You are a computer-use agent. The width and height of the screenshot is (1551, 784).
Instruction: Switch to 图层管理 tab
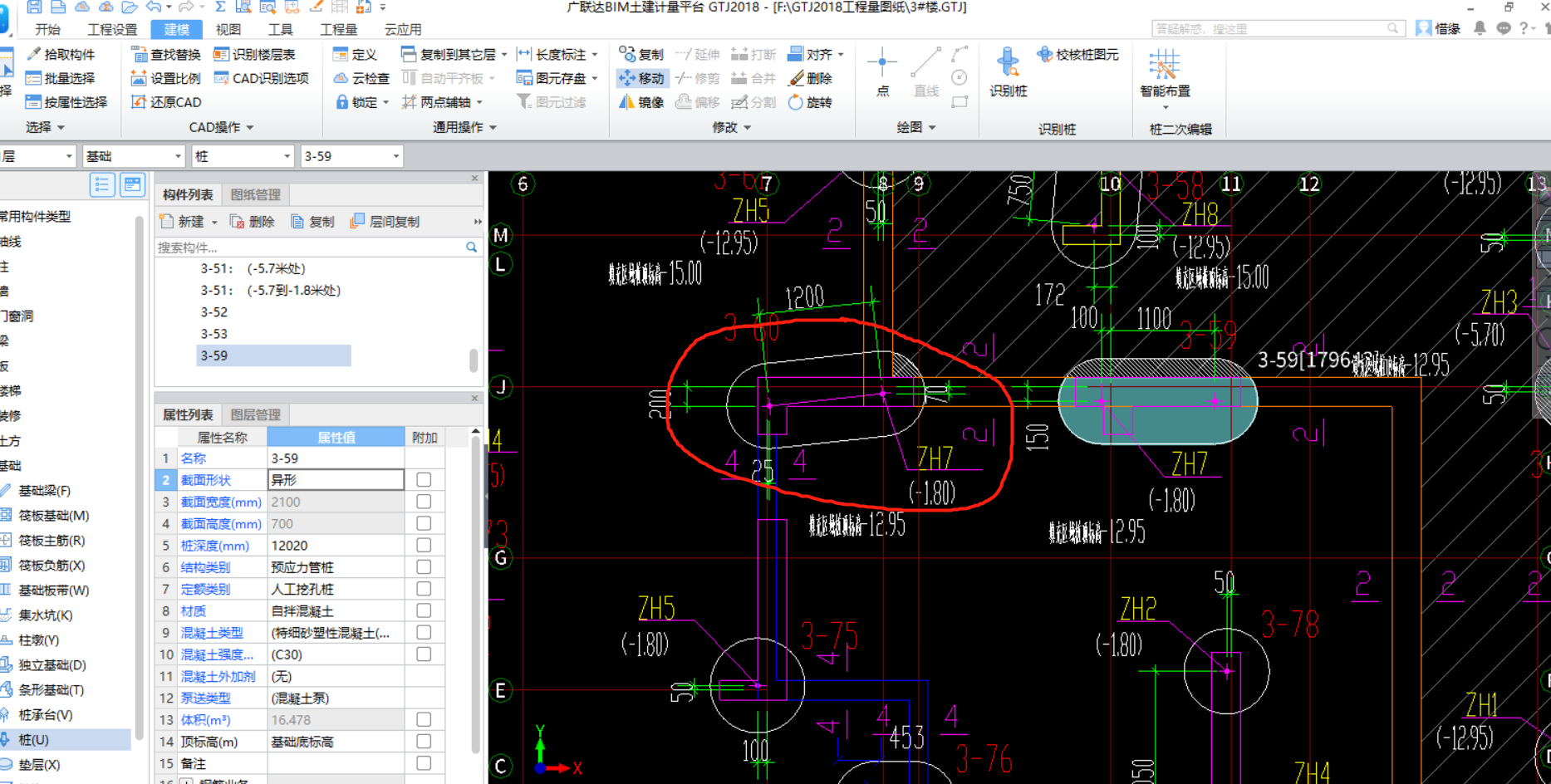coord(256,414)
